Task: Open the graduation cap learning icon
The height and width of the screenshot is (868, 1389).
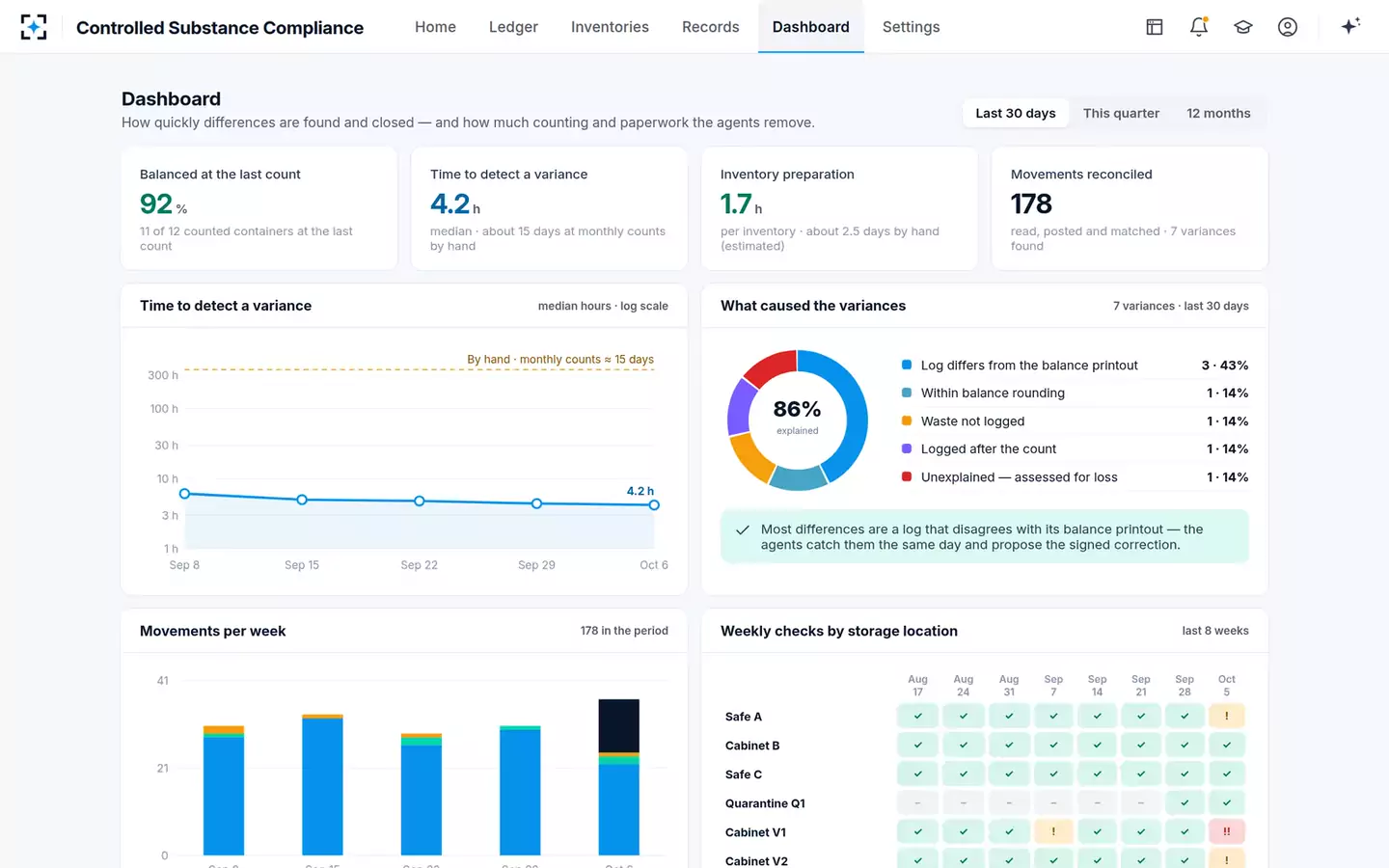Action: (1243, 27)
